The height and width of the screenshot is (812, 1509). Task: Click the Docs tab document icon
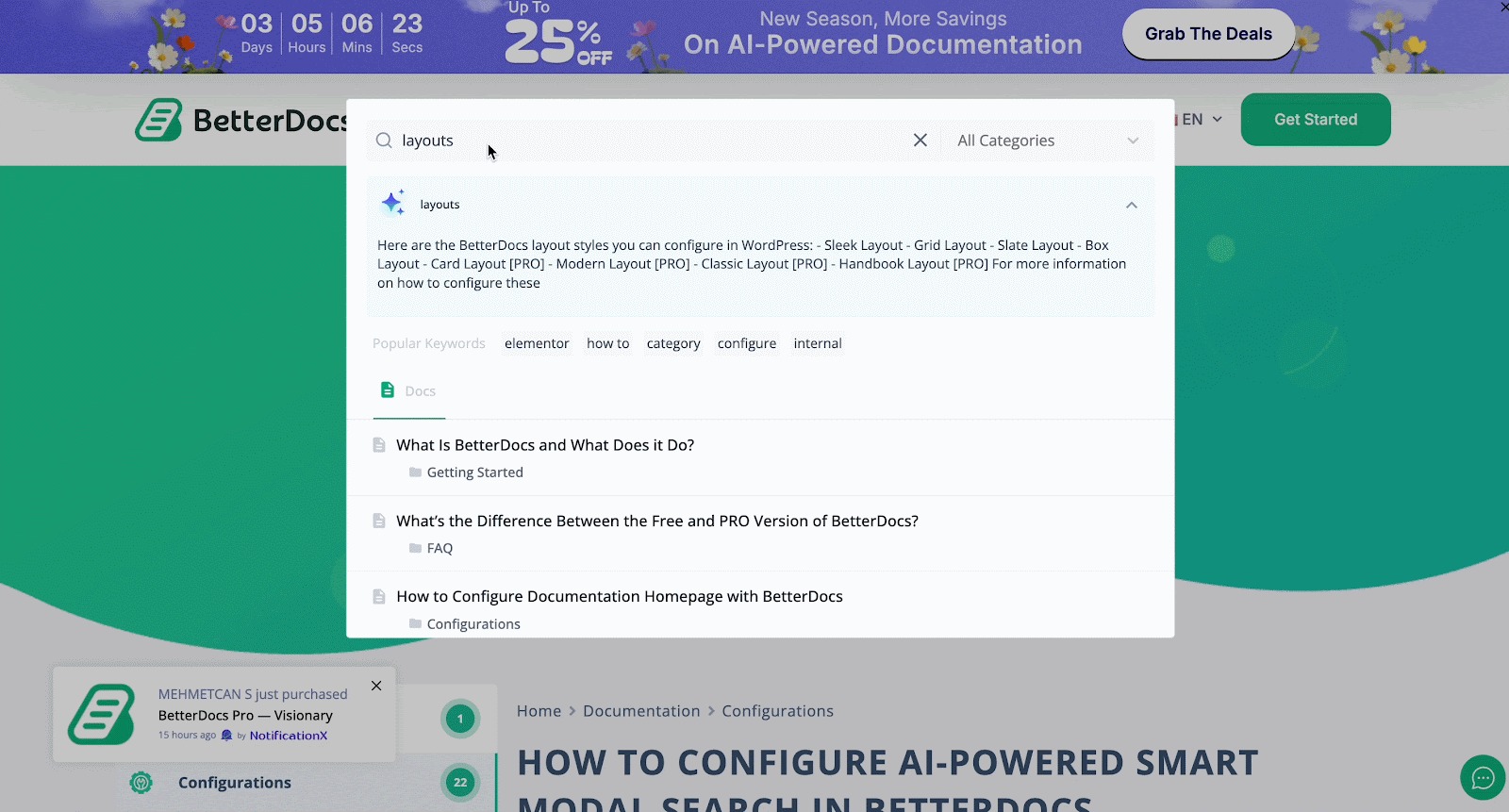tap(387, 389)
